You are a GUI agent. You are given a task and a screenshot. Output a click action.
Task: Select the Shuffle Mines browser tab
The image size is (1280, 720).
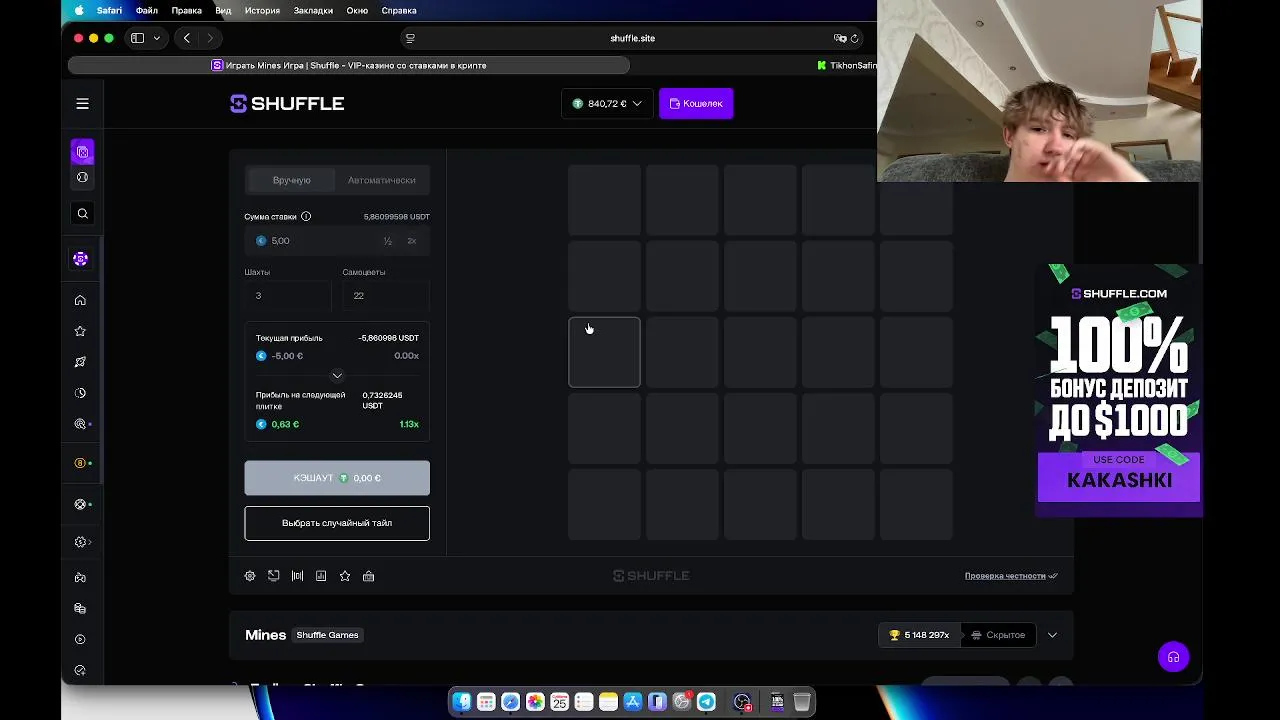coord(349,65)
